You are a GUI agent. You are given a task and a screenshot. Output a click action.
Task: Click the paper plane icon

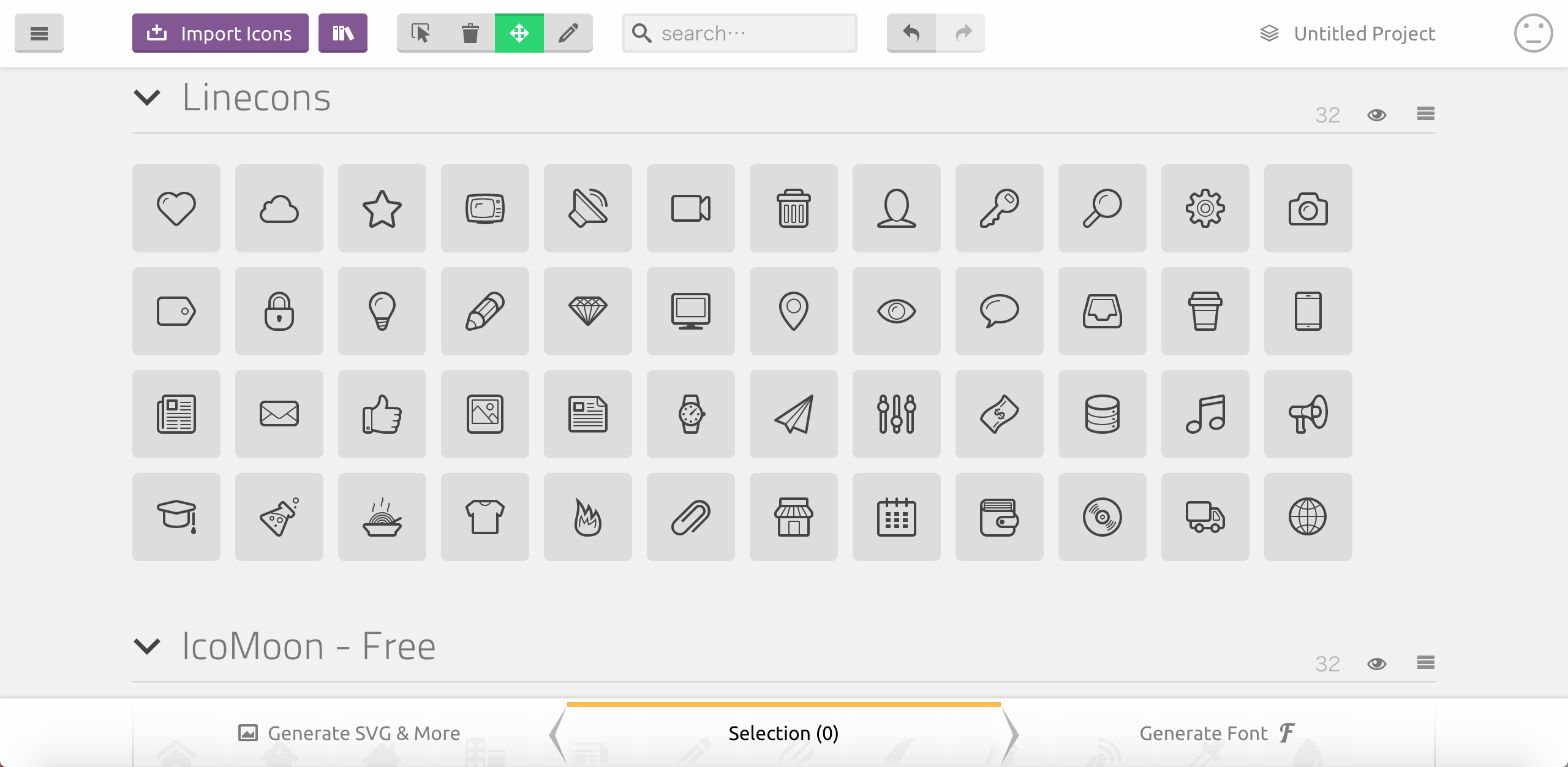click(793, 414)
